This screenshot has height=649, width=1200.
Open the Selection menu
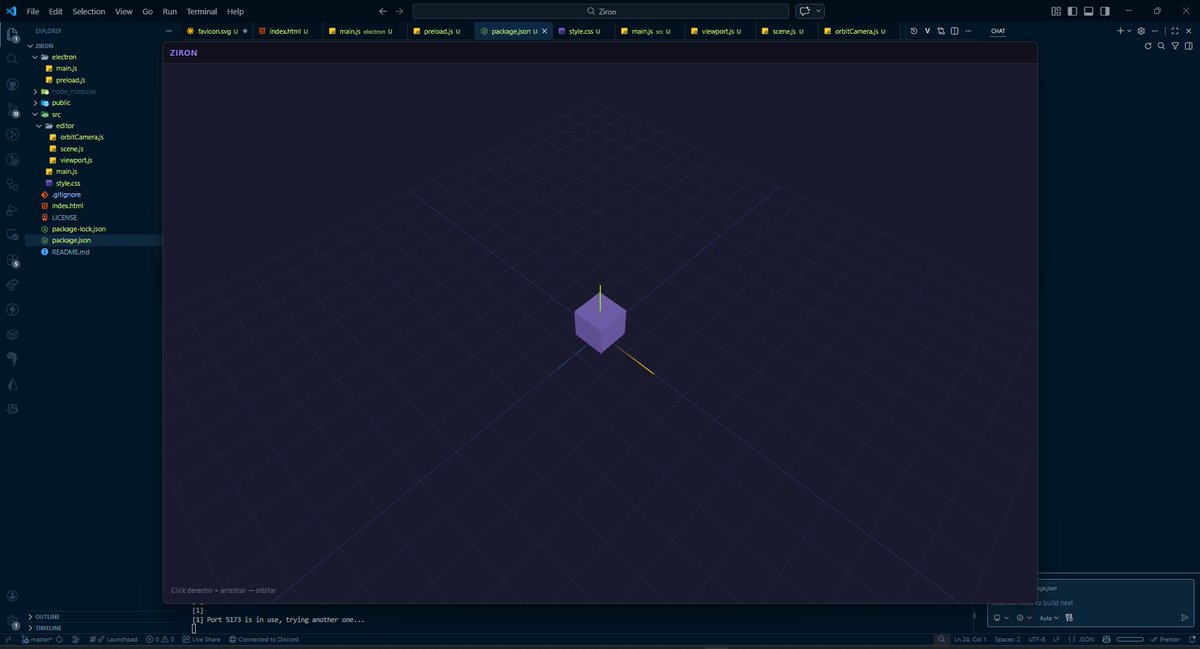[x=88, y=11]
